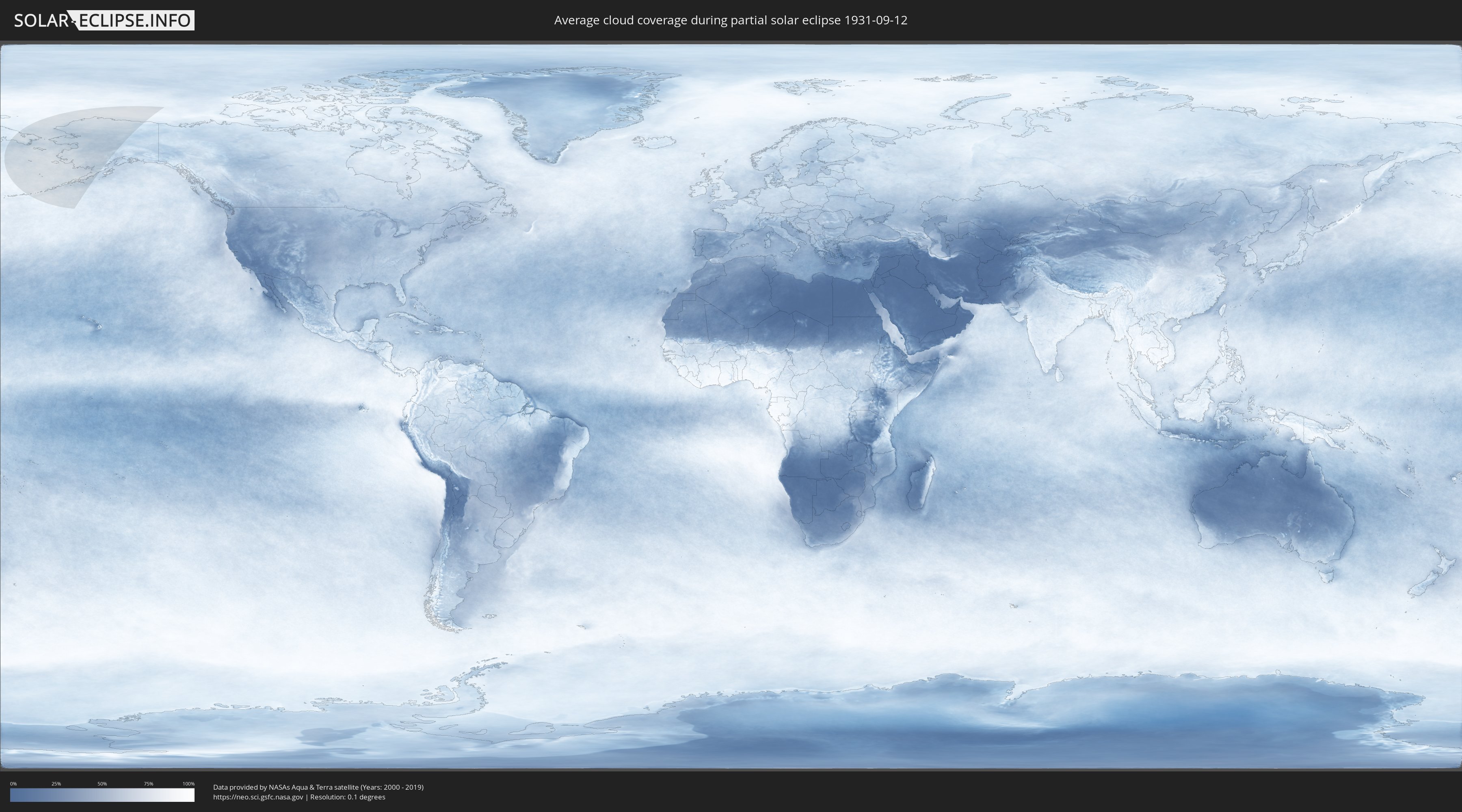Click the average cloud coverage title text
Screen dimensions: 1462x812
pyautogui.click(x=731, y=20)
